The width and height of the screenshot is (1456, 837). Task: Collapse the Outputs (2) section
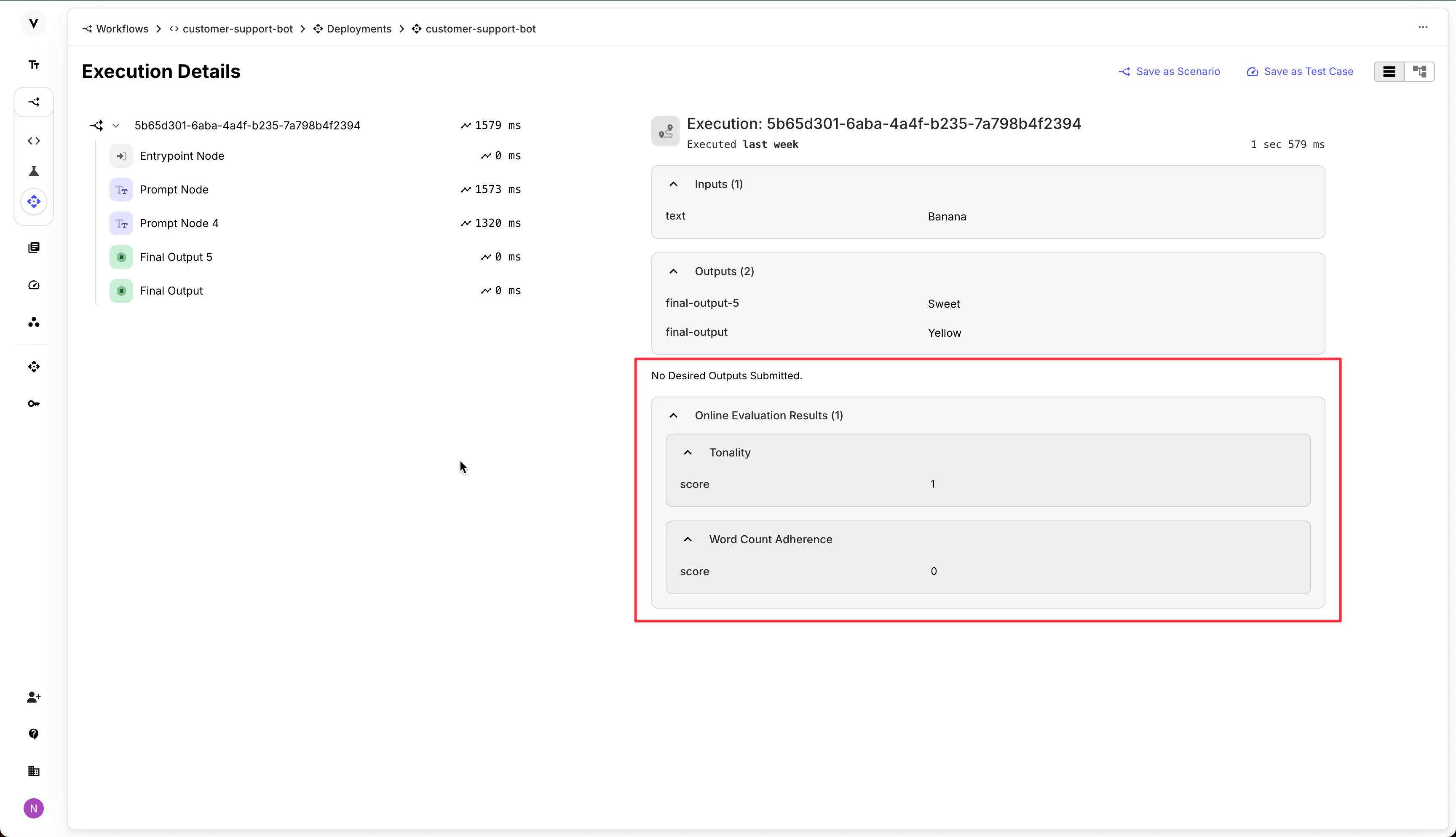coord(673,271)
